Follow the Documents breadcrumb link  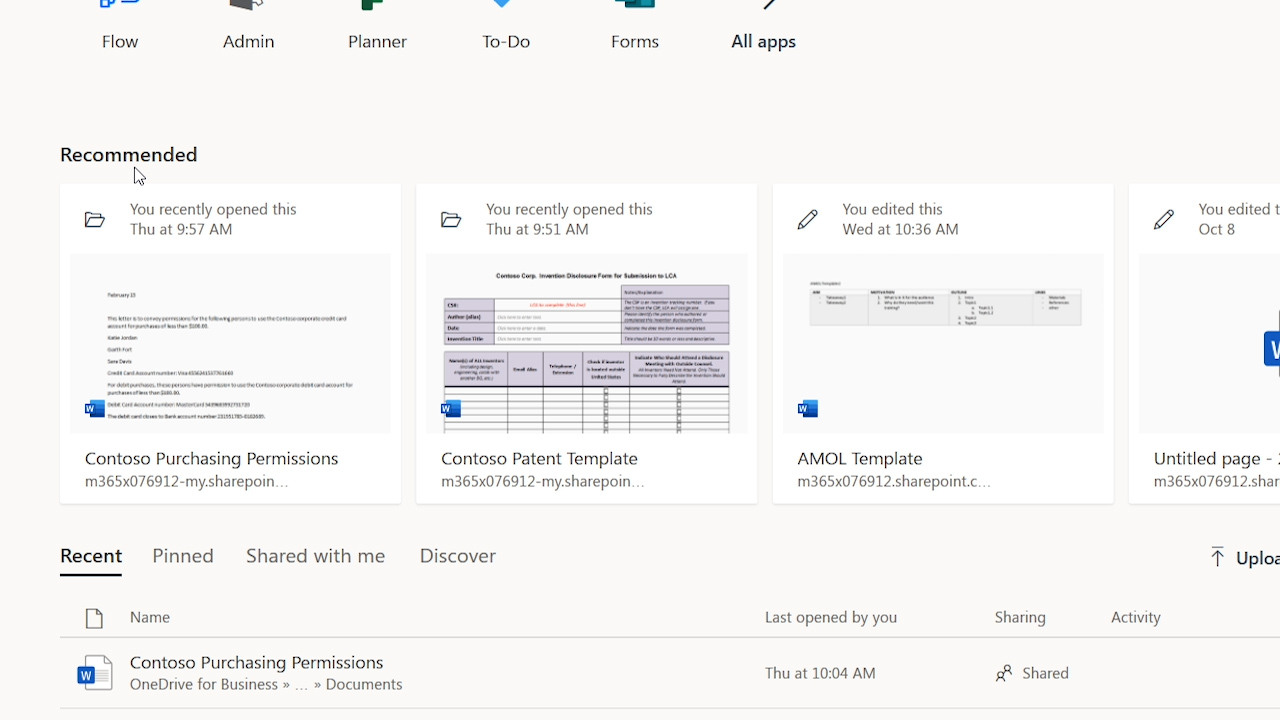click(x=364, y=684)
